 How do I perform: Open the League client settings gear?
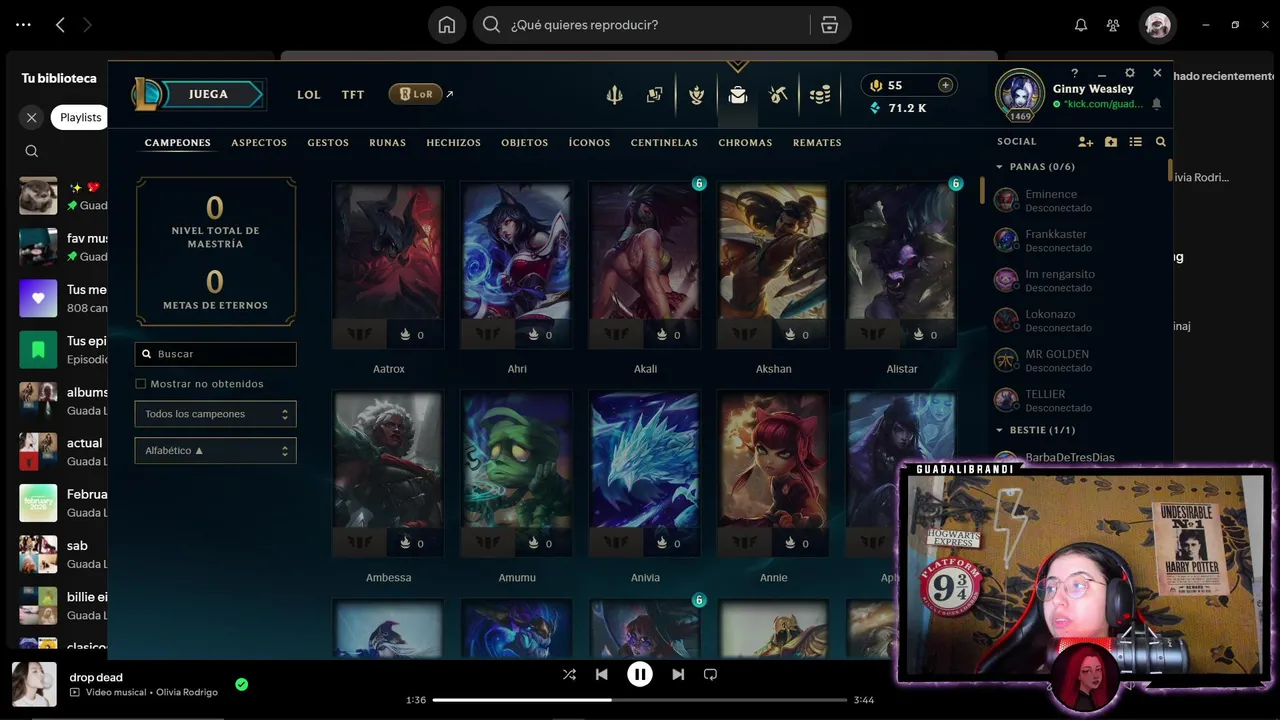click(1130, 73)
